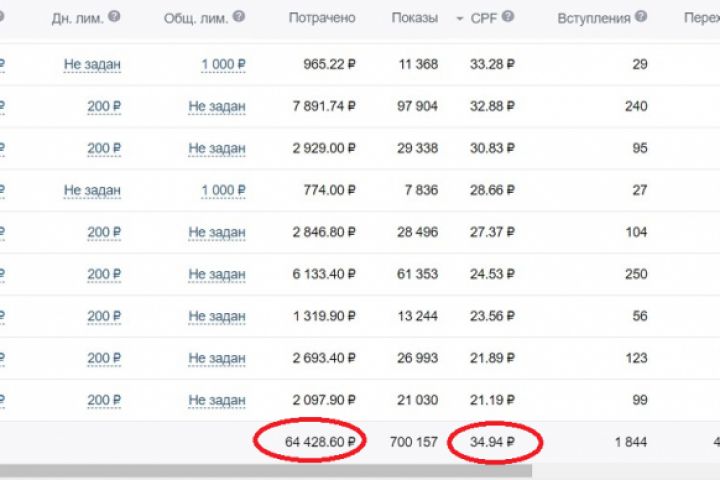Edit 200 ₽ daily limit in 2 693.40 row
Screen dimensions: 720x480
(x=104, y=359)
